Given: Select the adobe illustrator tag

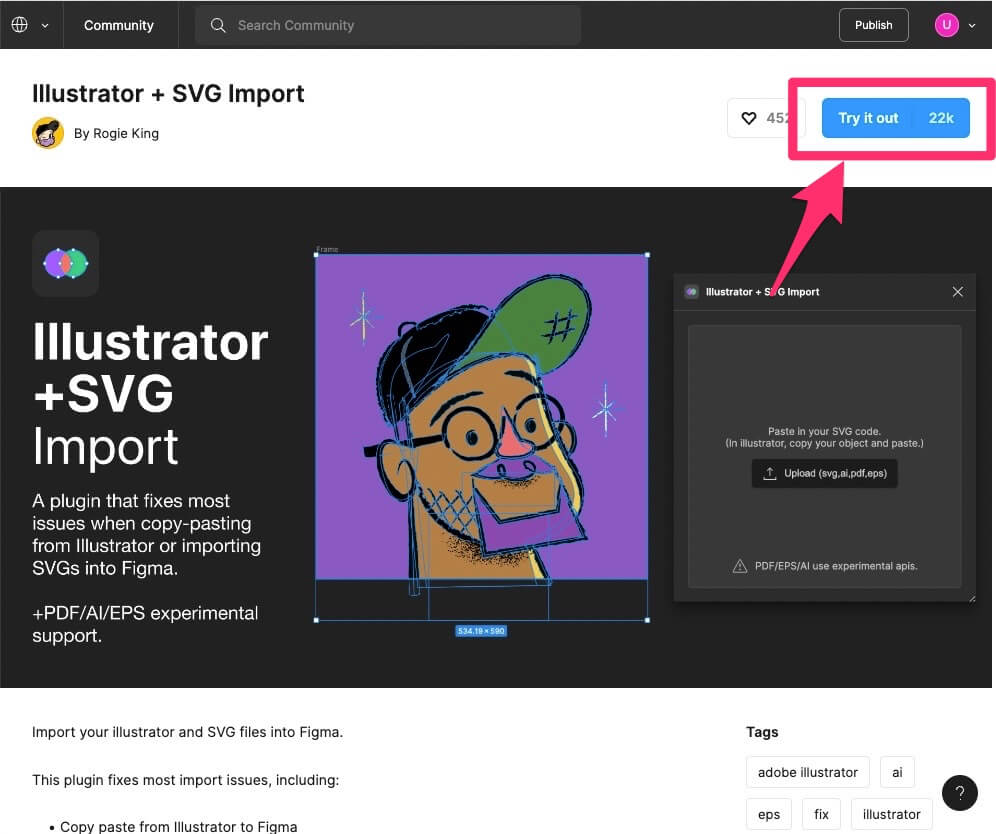Looking at the screenshot, I should (x=808, y=772).
